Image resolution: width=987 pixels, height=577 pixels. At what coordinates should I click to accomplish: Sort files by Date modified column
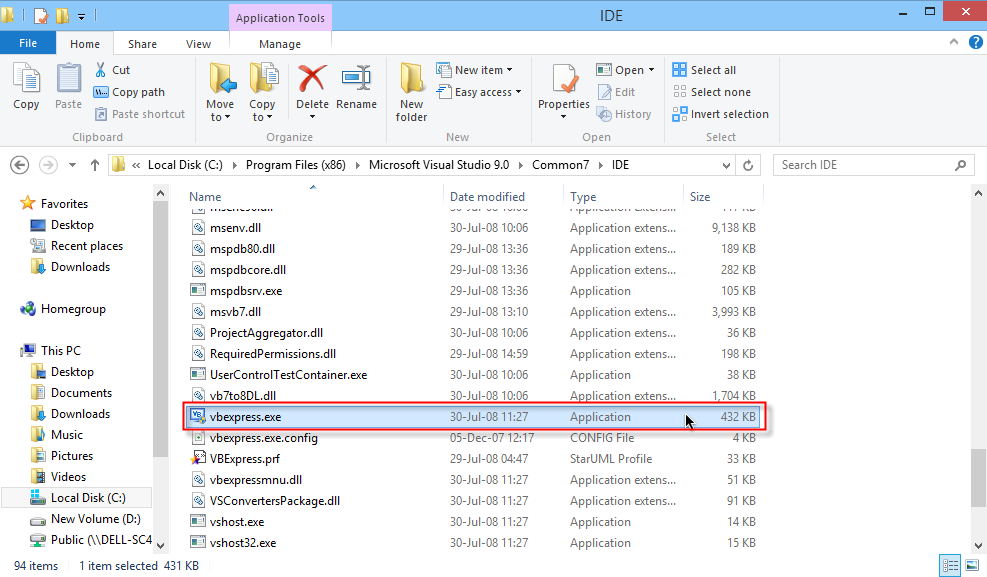point(487,197)
